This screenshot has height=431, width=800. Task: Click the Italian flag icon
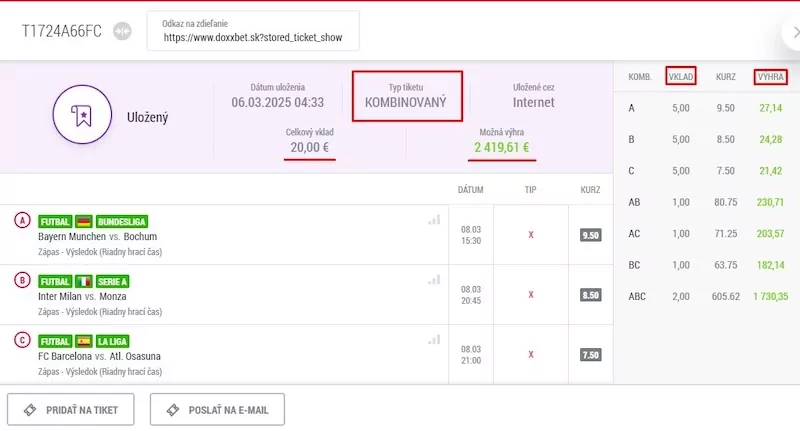(84, 282)
